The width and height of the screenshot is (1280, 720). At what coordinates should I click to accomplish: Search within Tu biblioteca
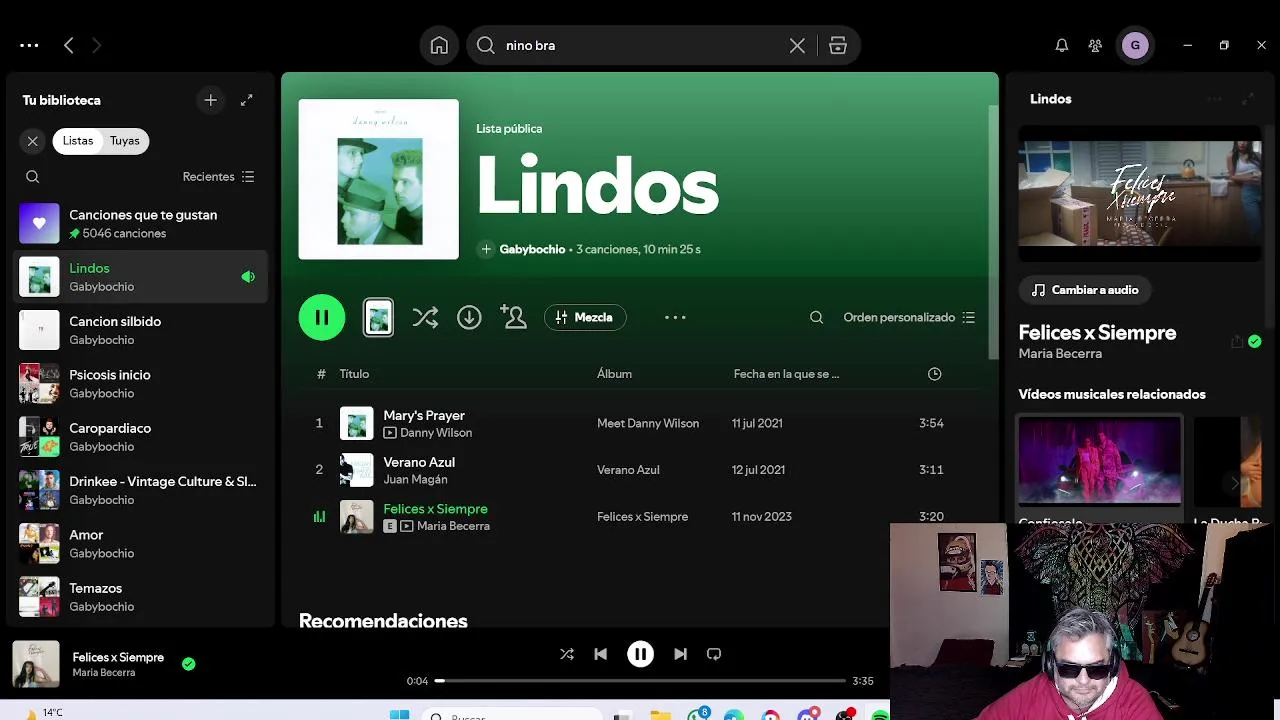(x=32, y=176)
